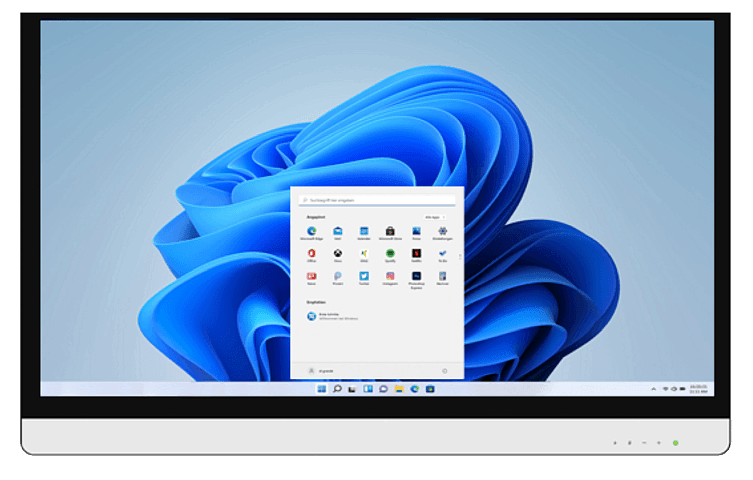The width and height of the screenshot is (753, 480).
Task: Open Photoshop Express from pinned apps
Action: click(x=416, y=280)
